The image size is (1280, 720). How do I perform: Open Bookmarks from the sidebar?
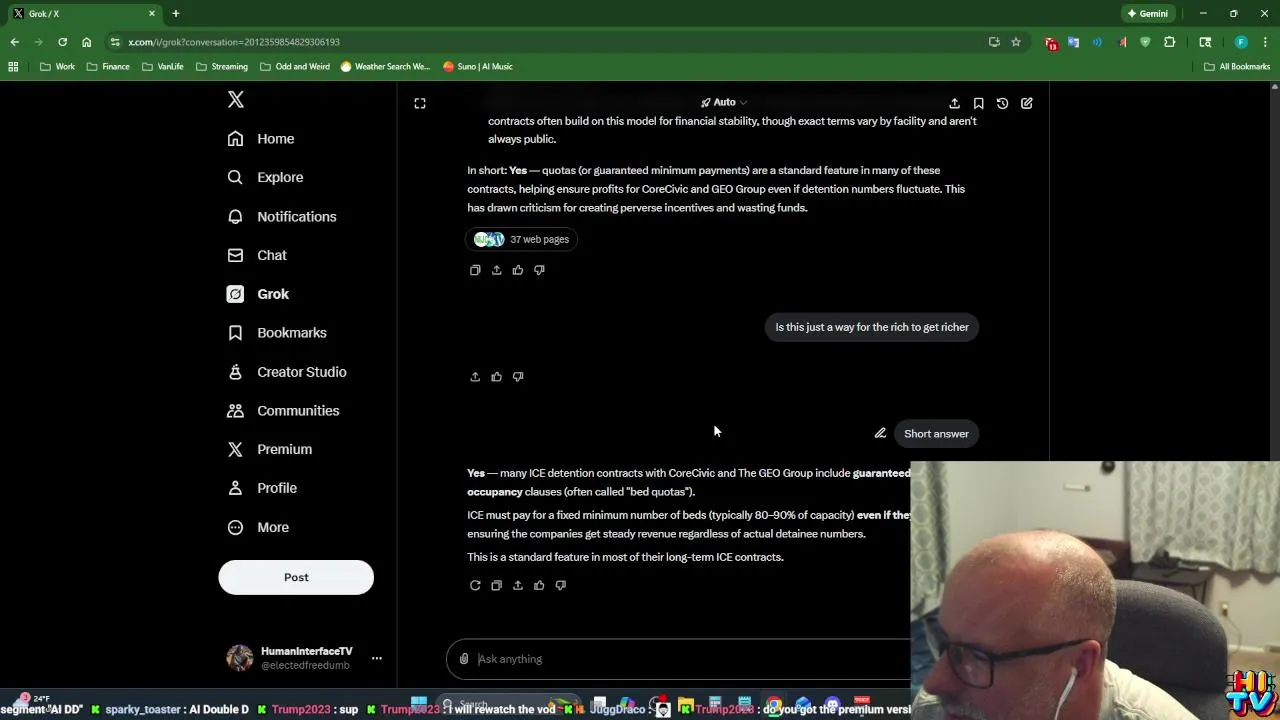(277, 333)
